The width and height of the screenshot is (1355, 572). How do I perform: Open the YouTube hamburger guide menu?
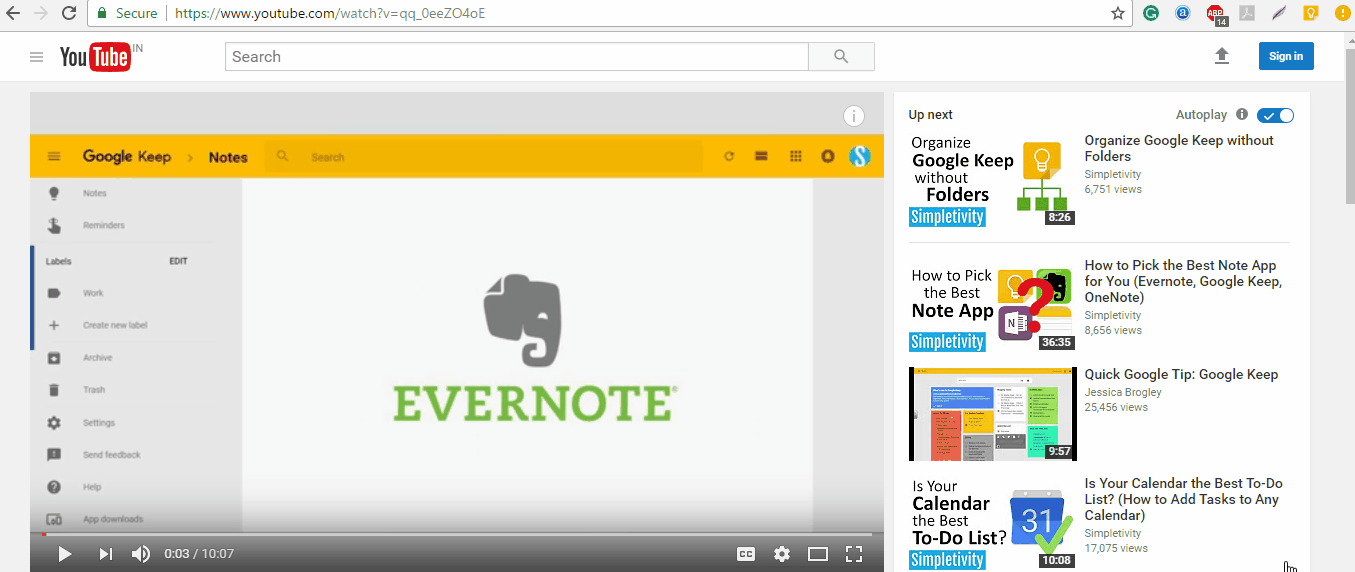click(37, 57)
